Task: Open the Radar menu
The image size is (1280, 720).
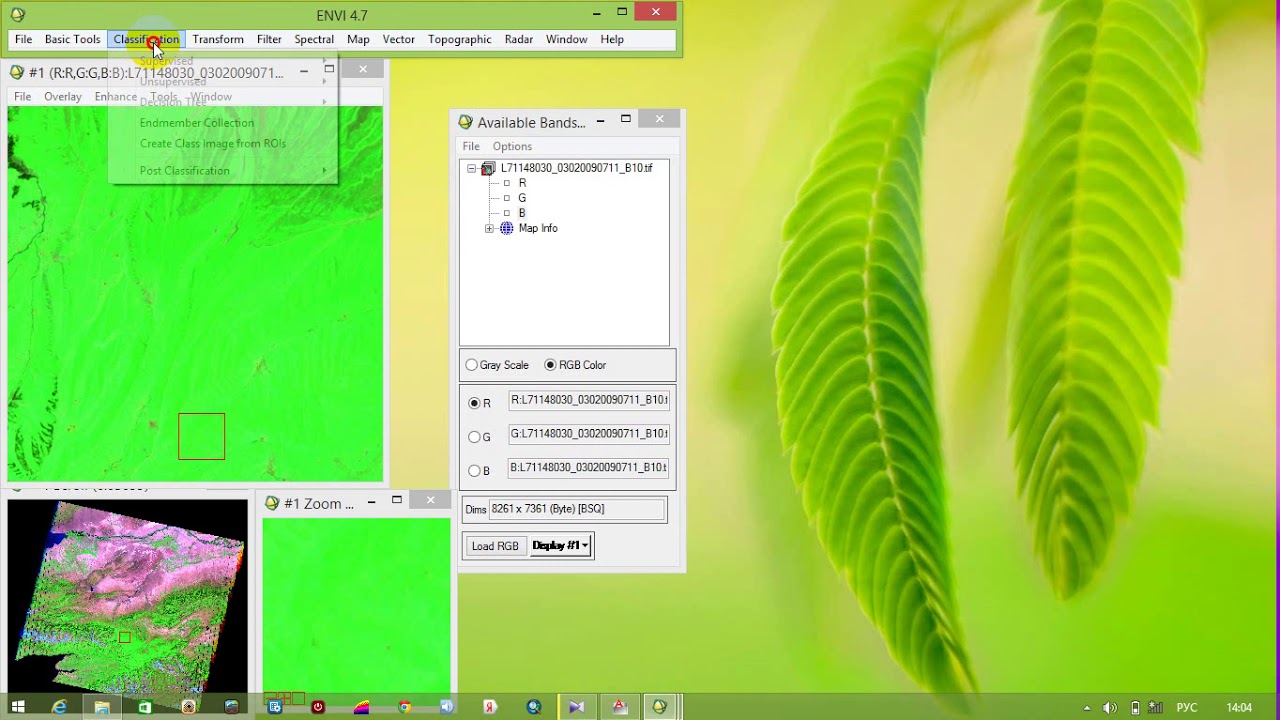Action: [518, 39]
